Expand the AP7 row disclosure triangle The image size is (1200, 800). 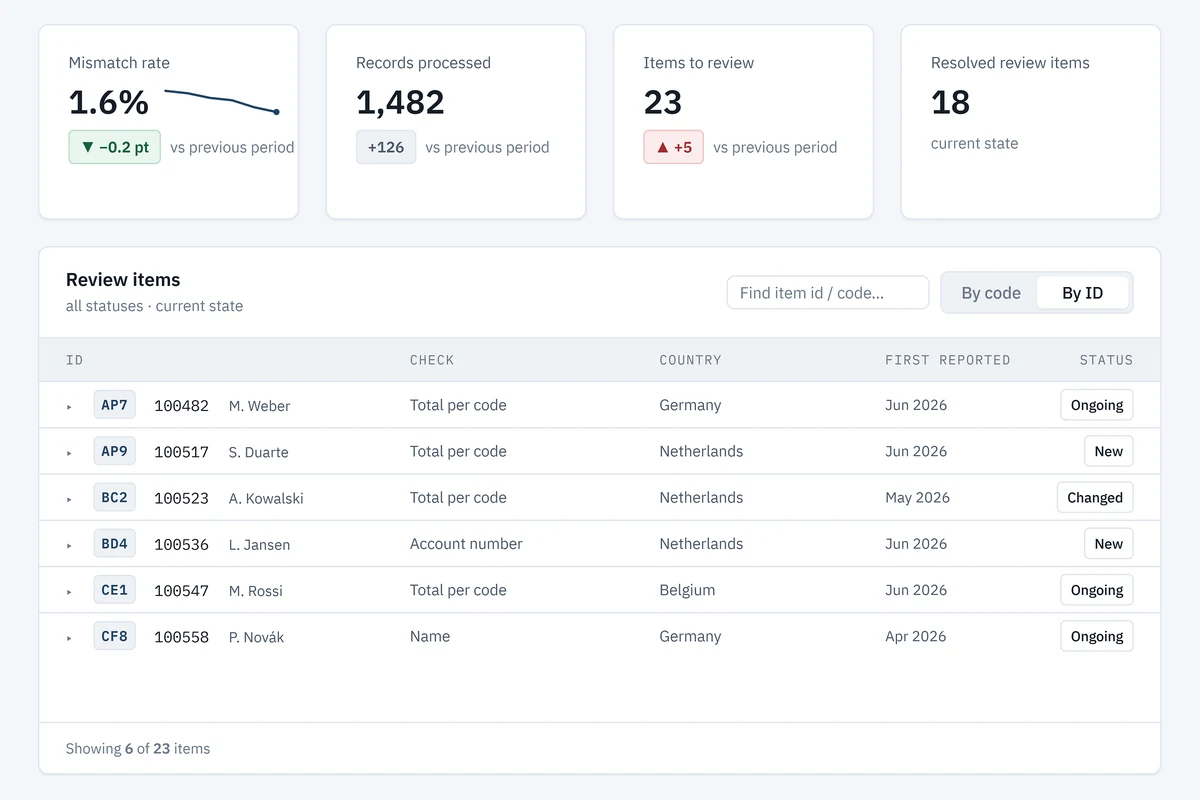(x=69, y=407)
